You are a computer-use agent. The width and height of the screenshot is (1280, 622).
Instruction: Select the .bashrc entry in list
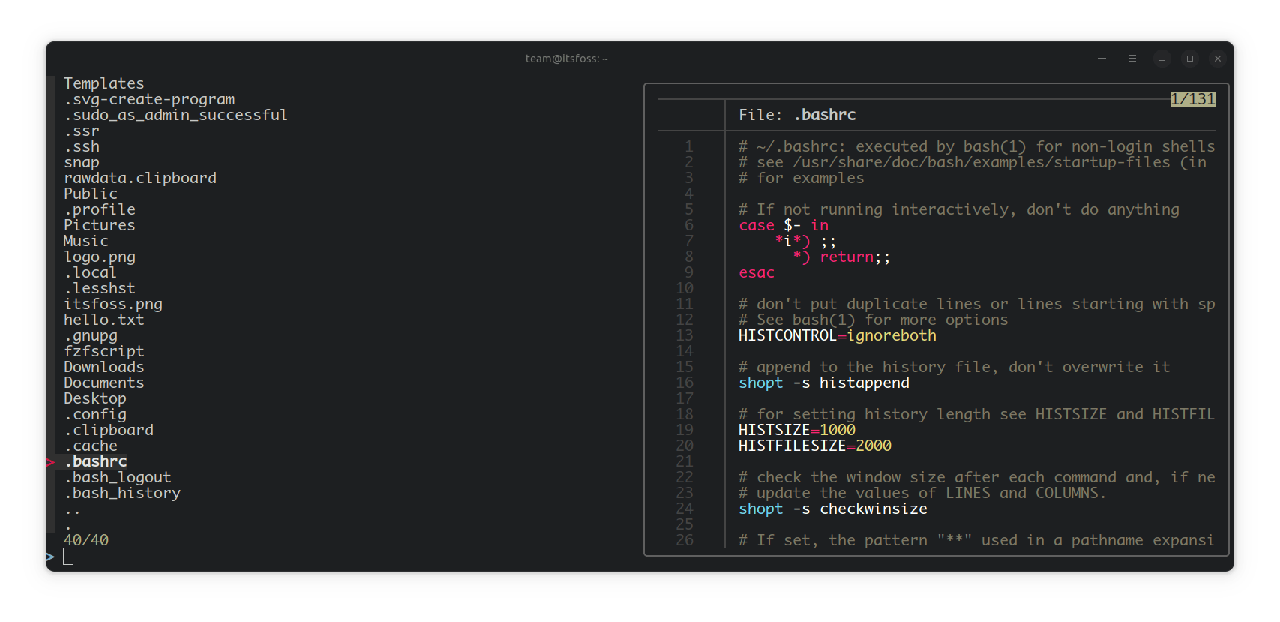pyautogui.click(x=95, y=462)
